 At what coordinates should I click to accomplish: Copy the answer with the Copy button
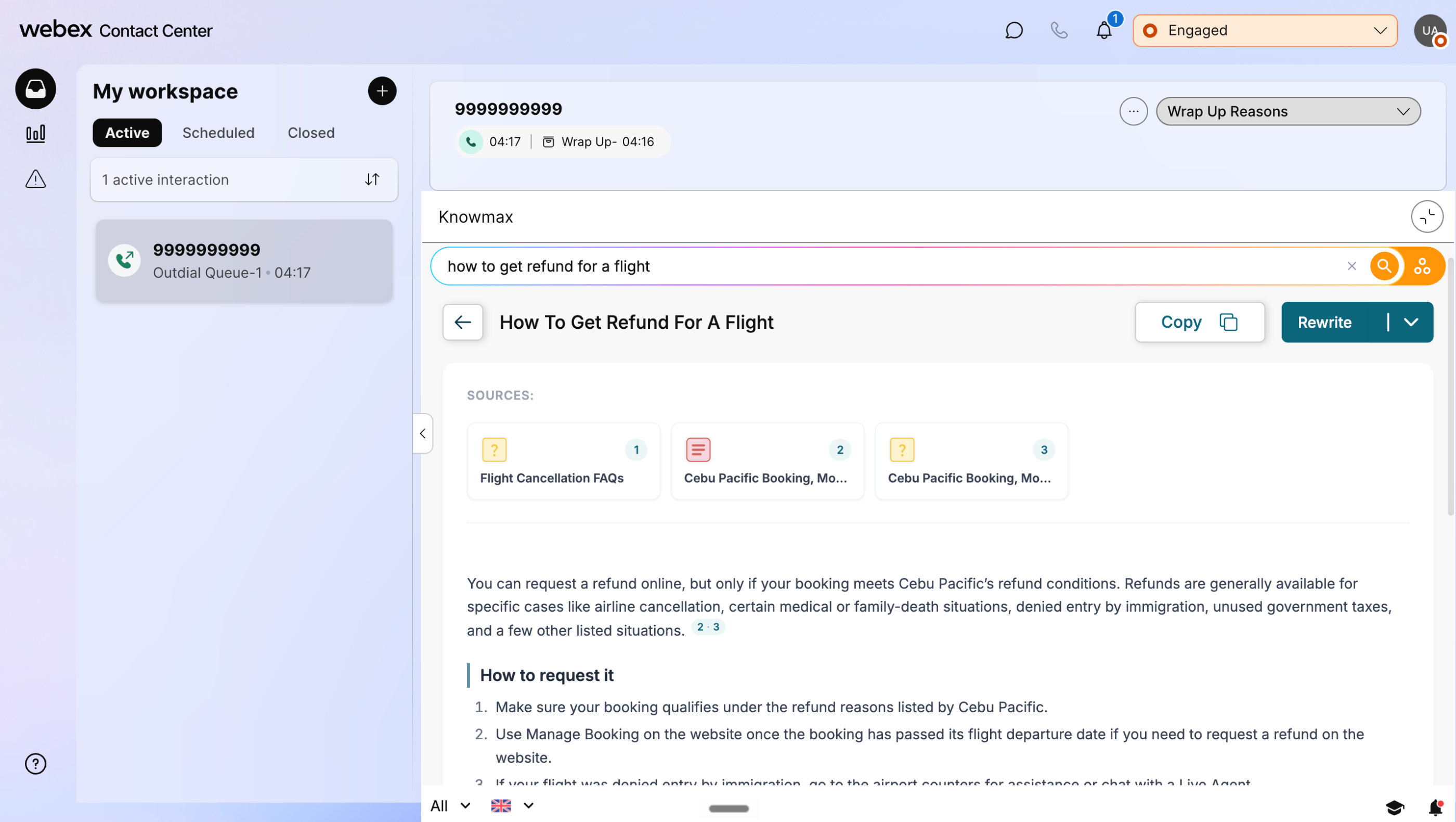1200,322
